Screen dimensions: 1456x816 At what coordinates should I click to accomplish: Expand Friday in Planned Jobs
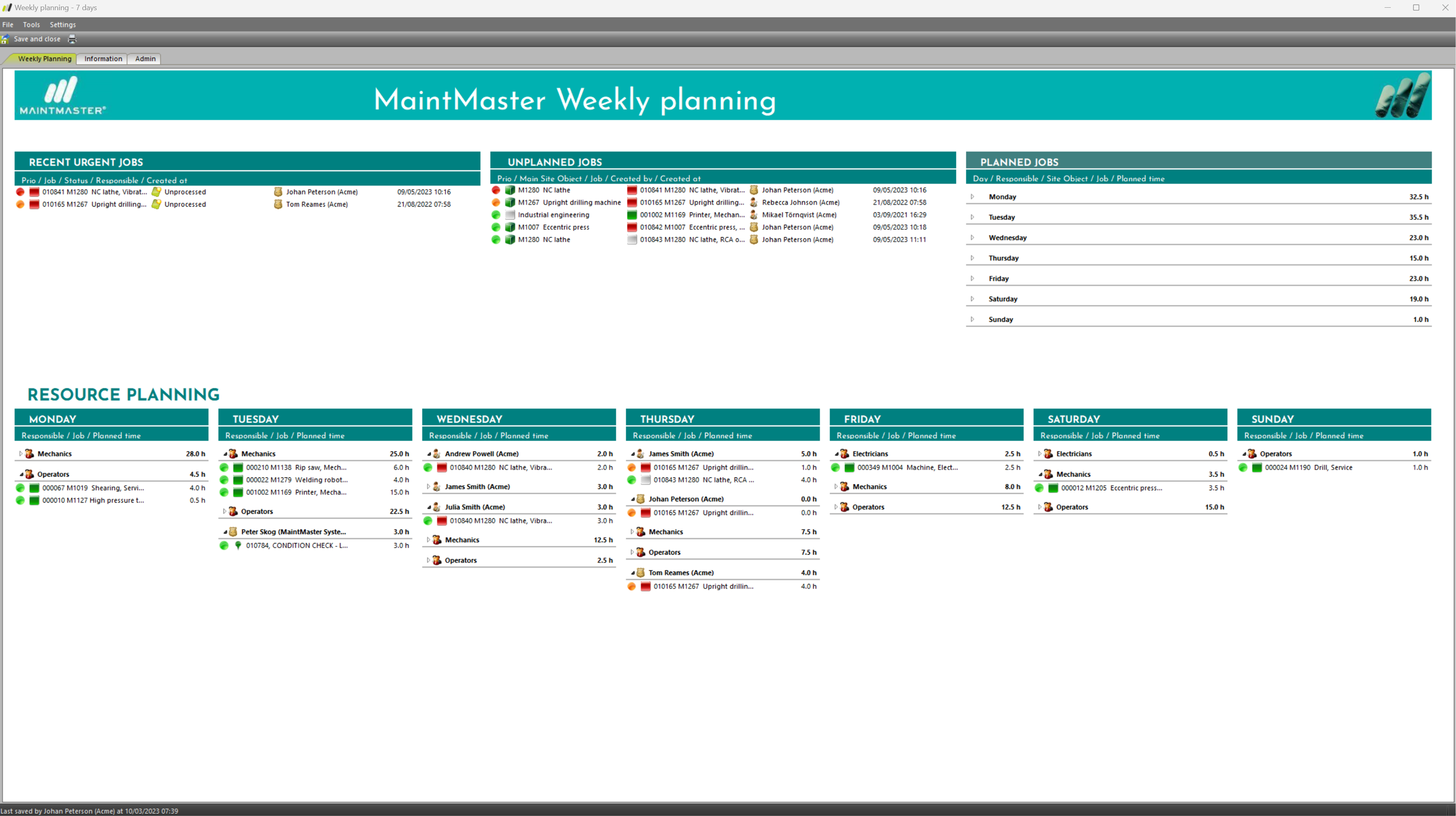pyautogui.click(x=972, y=278)
